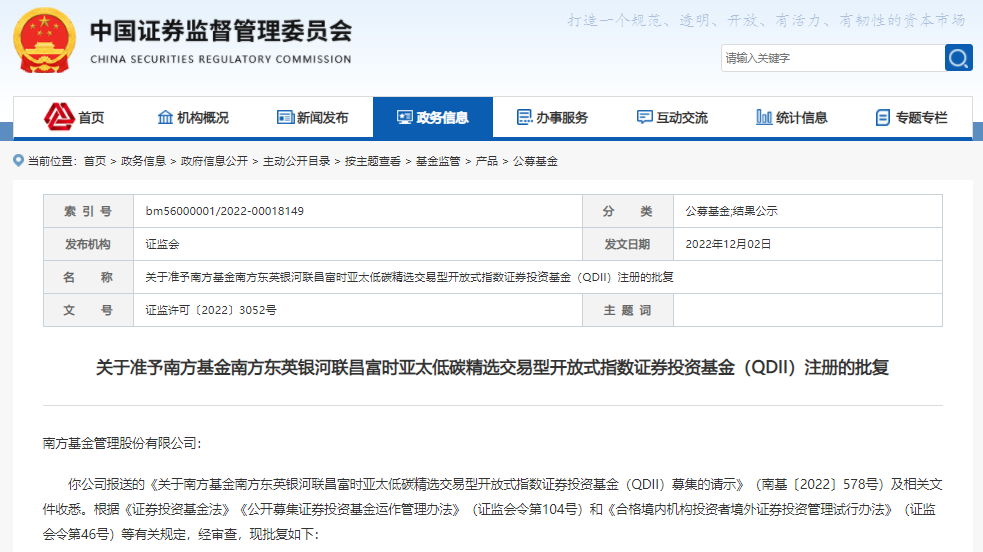Focus the 请输入关键字 search field
The image size is (983, 552).
pyautogui.click(x=833, y=58)
